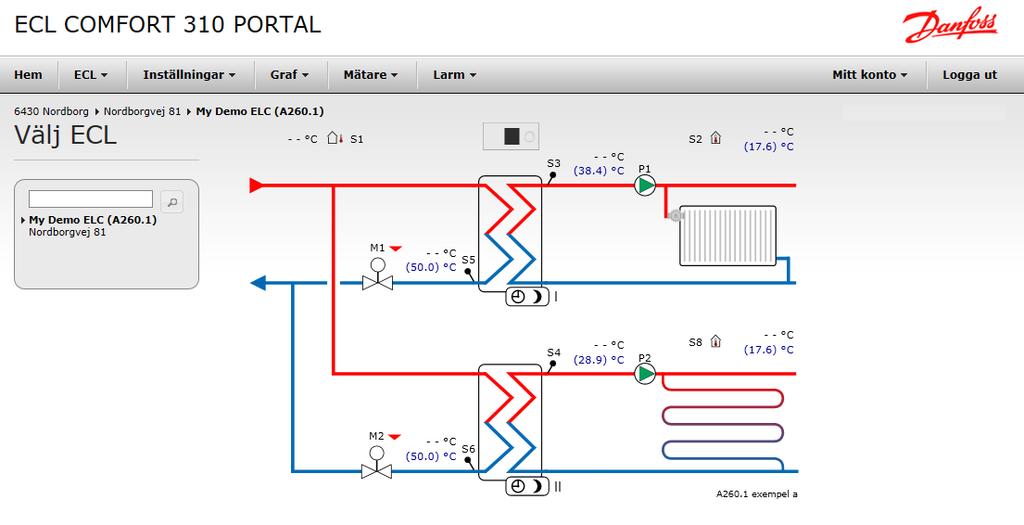This screenshot has height=525, width=1024.
Task: Click the blue return flow arrow
Action: pos(259,283)
